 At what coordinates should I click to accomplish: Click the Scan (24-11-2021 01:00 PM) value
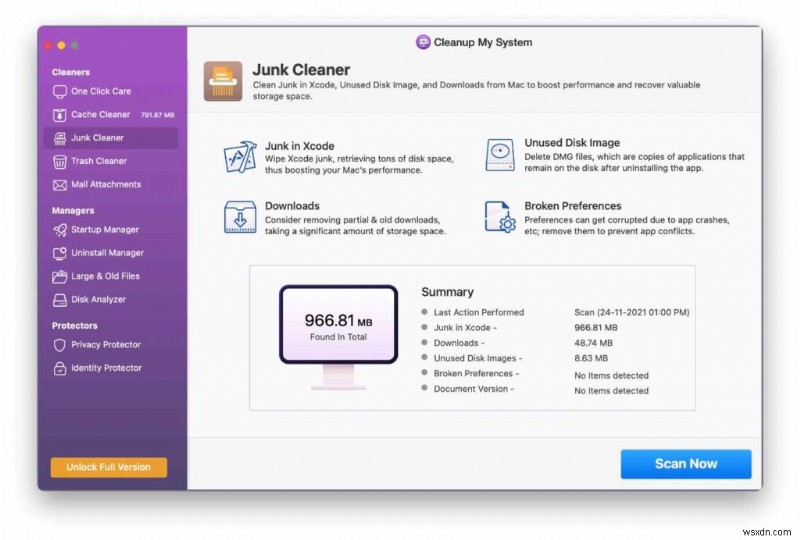point(632,312)
